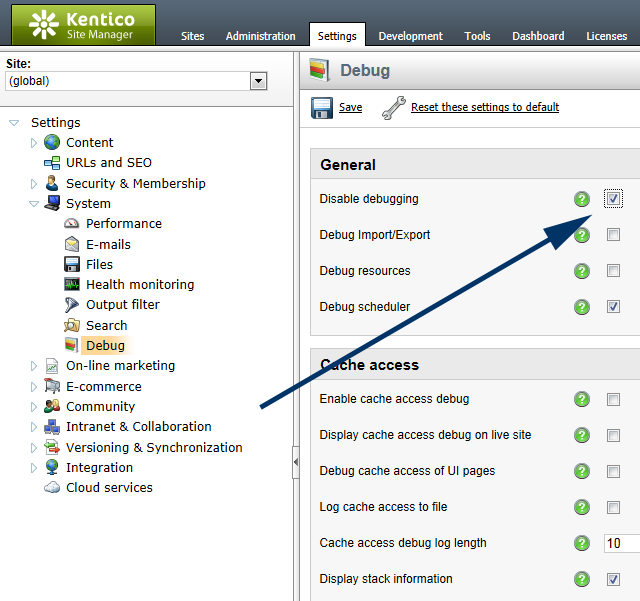The height and width of the screenshot is (601, 640).
Task: Click the Versioning & Synchronization icon
Action: [52, 447]
